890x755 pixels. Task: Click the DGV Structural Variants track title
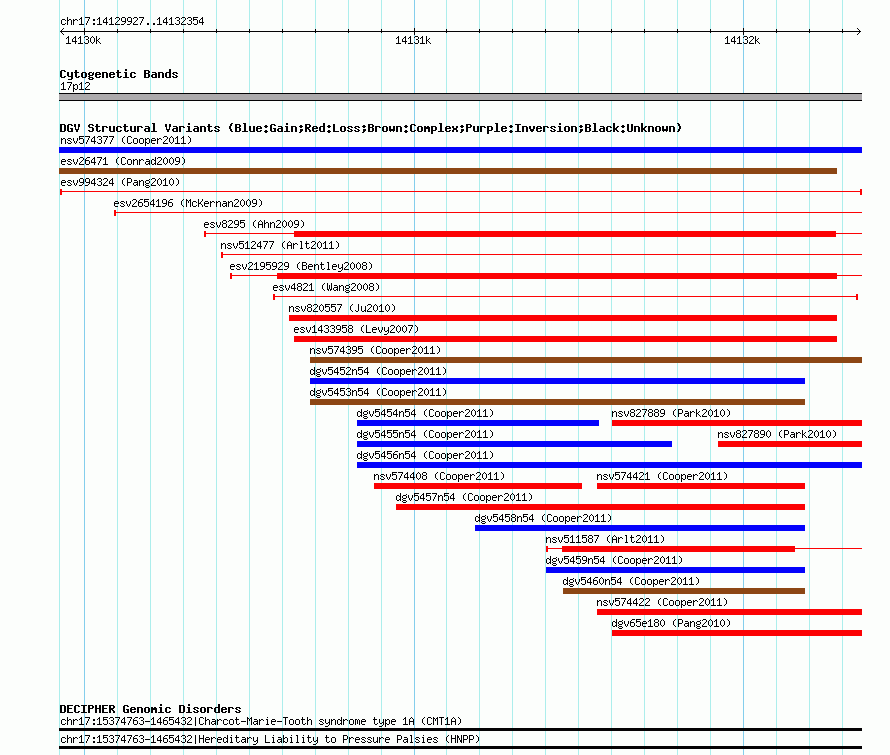point(371,128)
